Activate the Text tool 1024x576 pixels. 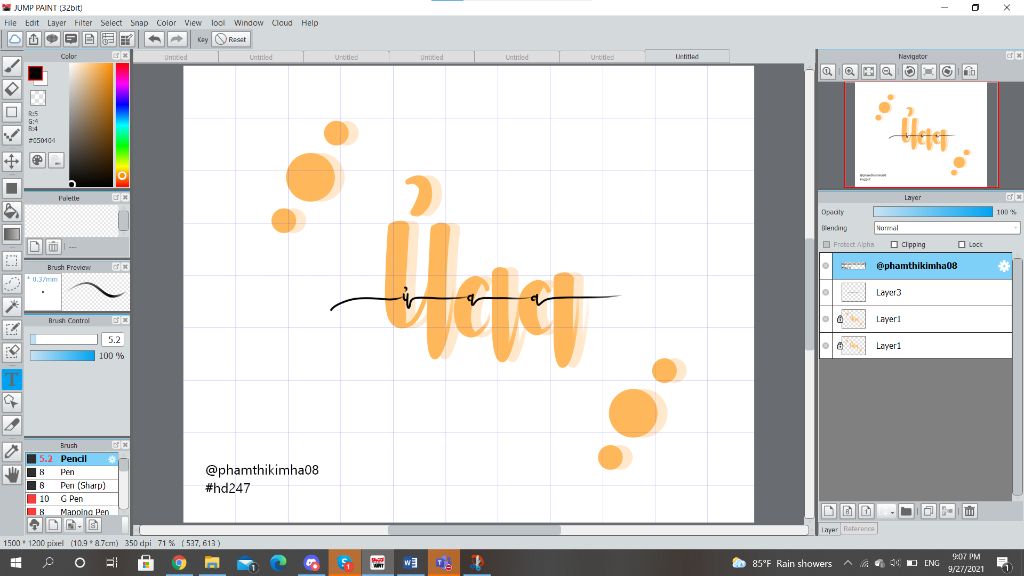(x=12, y=379)
